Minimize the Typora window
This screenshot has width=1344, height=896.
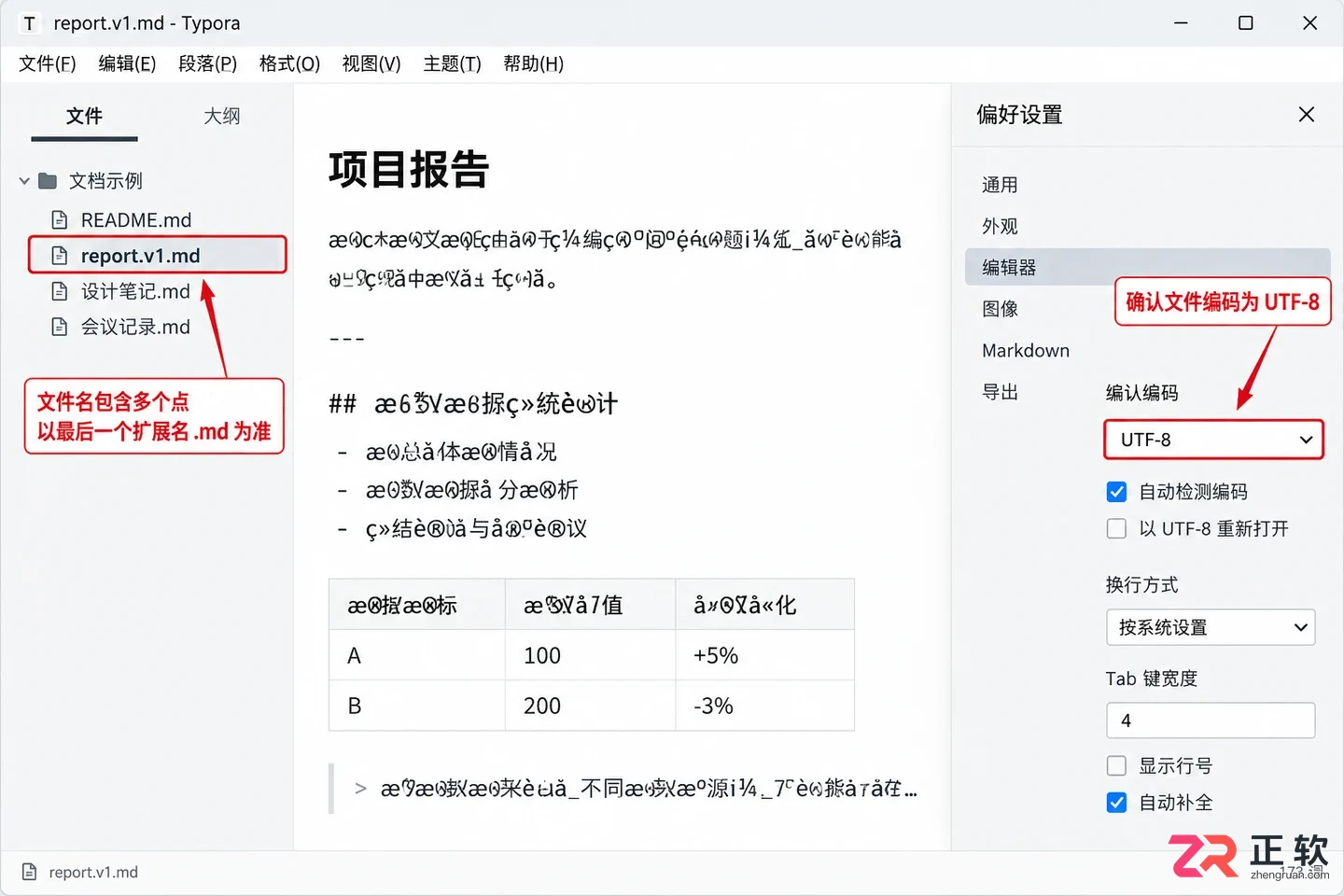(x=1181, y=22)
